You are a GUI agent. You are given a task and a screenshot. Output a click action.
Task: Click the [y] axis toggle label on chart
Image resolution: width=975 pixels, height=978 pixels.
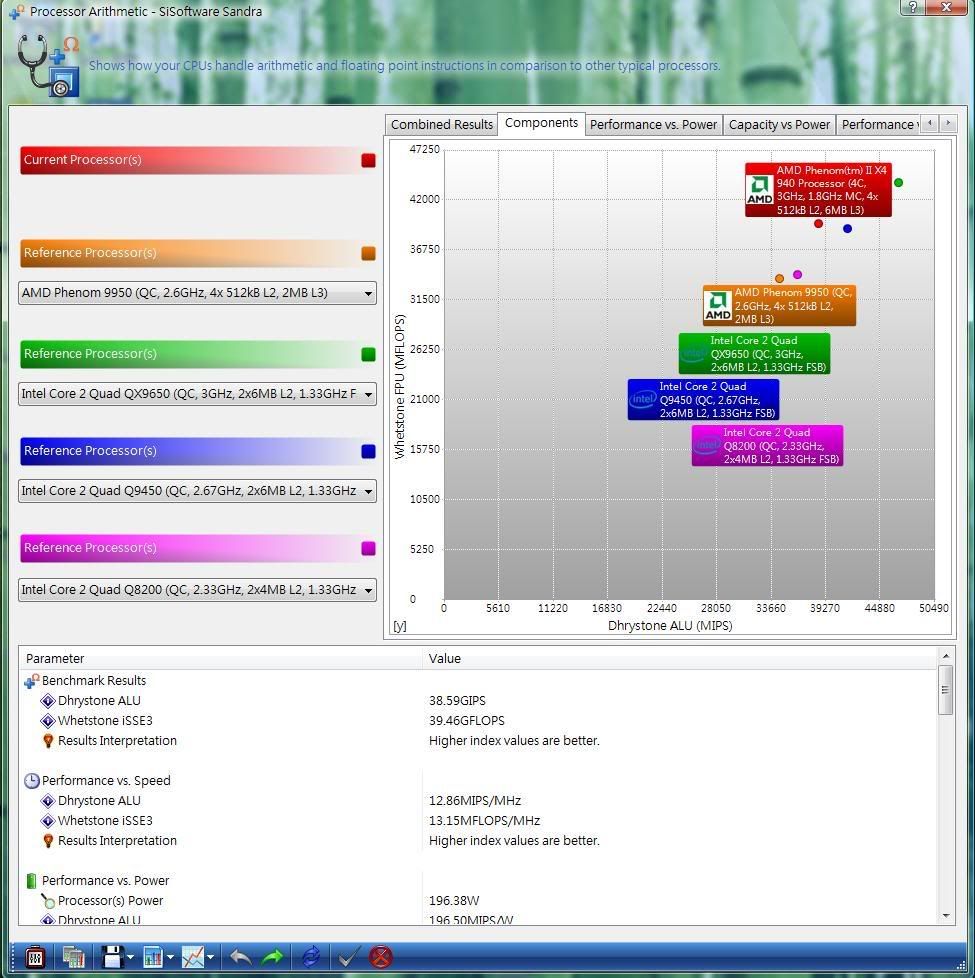point(400,626)
